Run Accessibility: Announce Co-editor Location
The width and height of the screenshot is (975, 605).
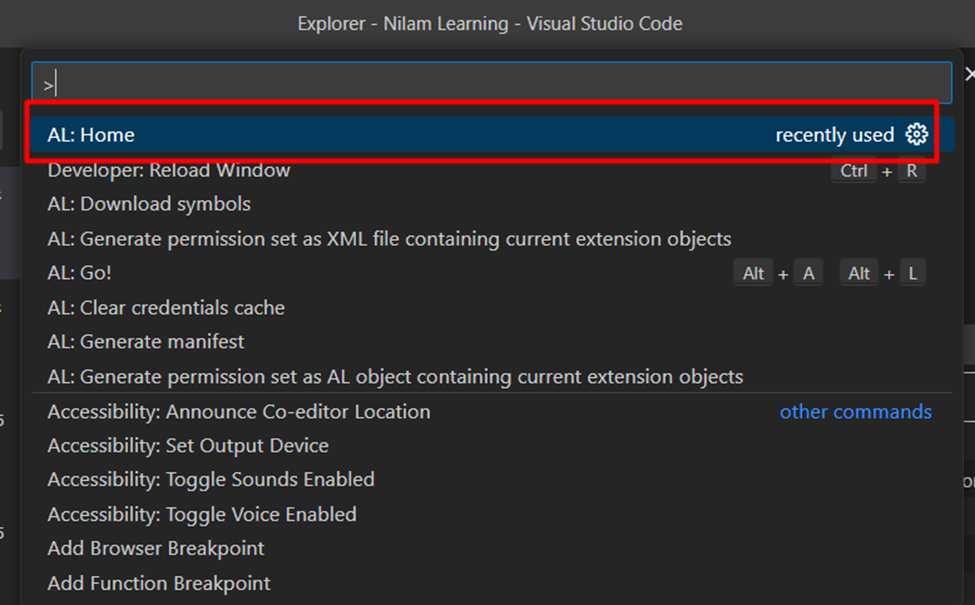pos(492,412)
